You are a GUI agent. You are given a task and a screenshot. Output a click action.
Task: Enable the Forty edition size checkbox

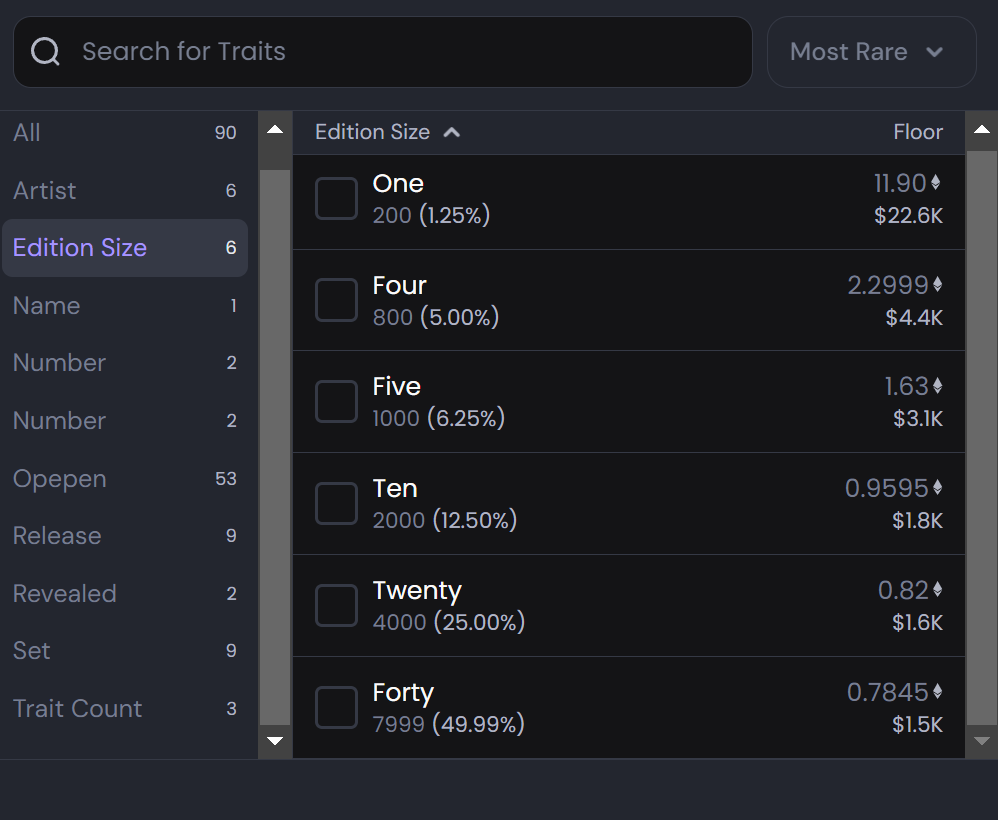[x=336, y=707]
